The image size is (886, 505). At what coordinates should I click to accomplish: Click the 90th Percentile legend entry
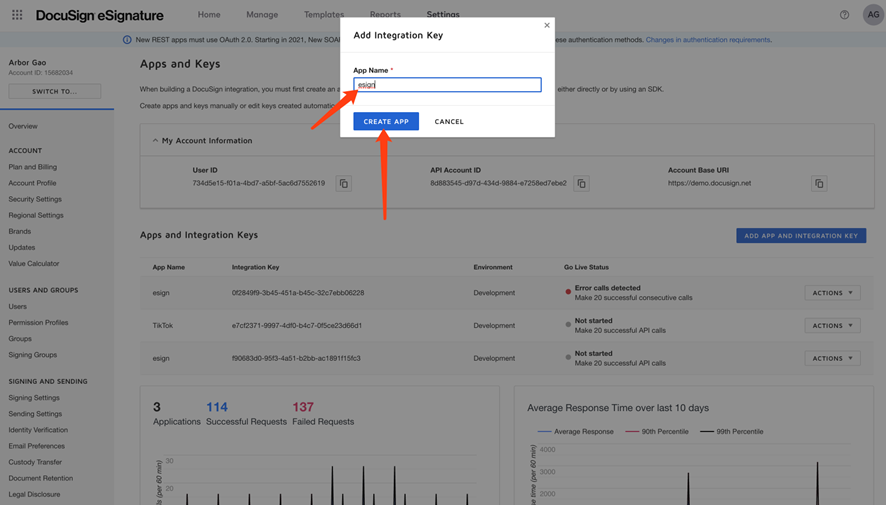pyautogui.click(x=657, y=432)
